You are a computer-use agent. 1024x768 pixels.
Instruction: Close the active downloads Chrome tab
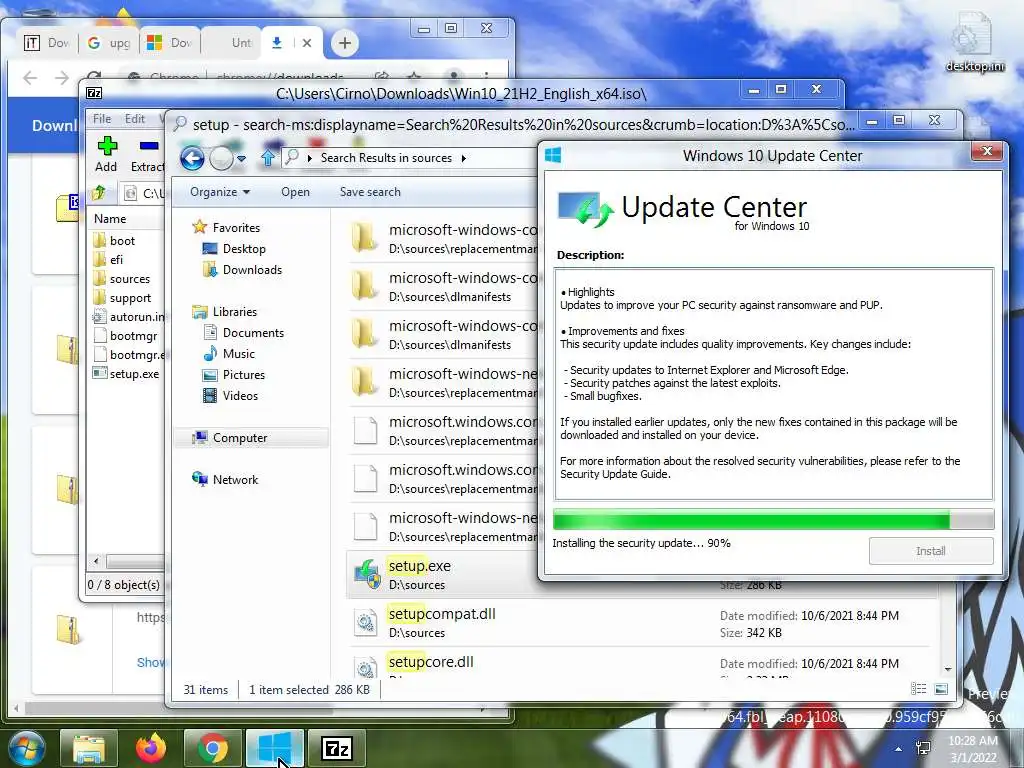coord(307,43)
